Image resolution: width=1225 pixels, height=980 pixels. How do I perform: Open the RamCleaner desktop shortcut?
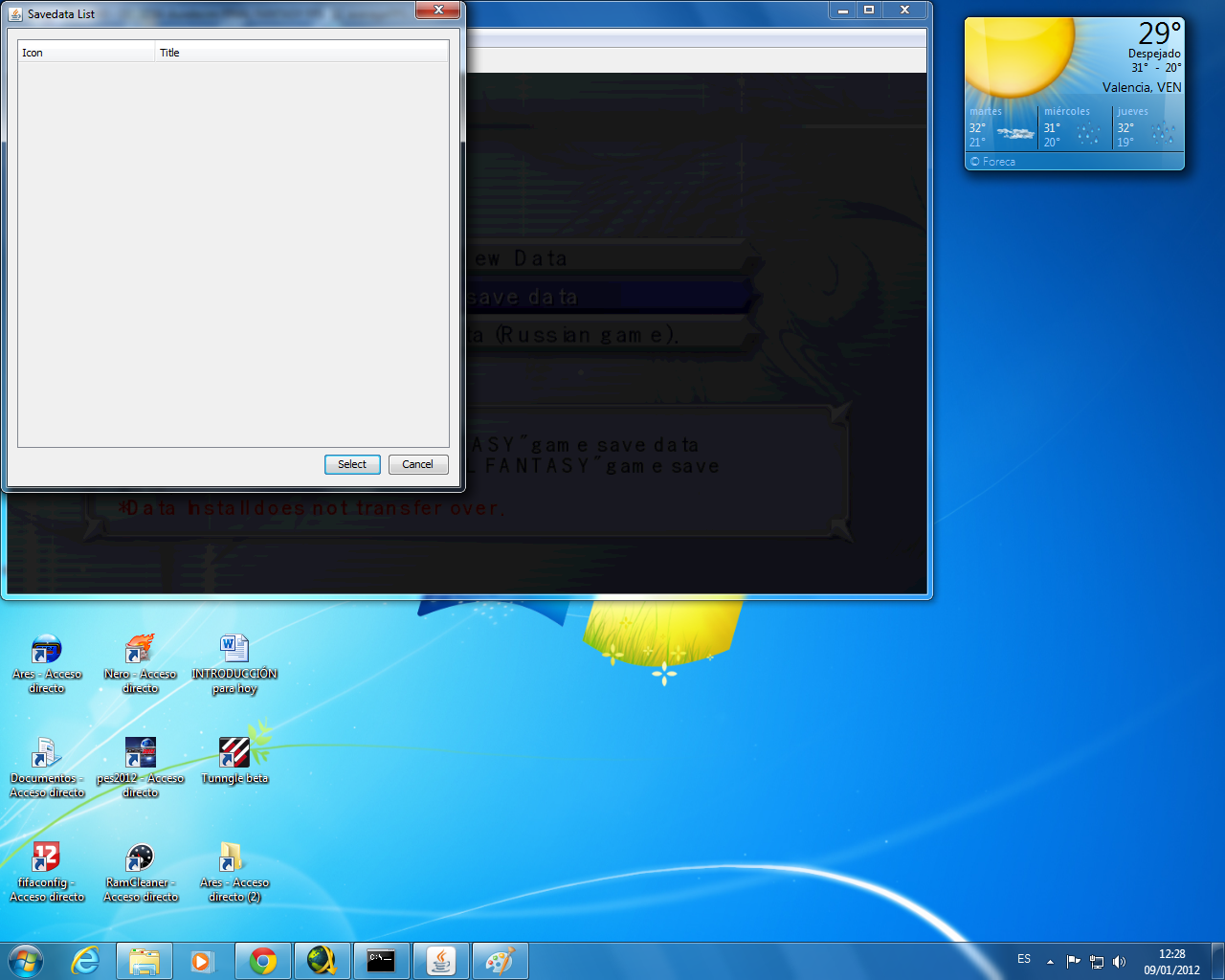(x=140, y=872)
